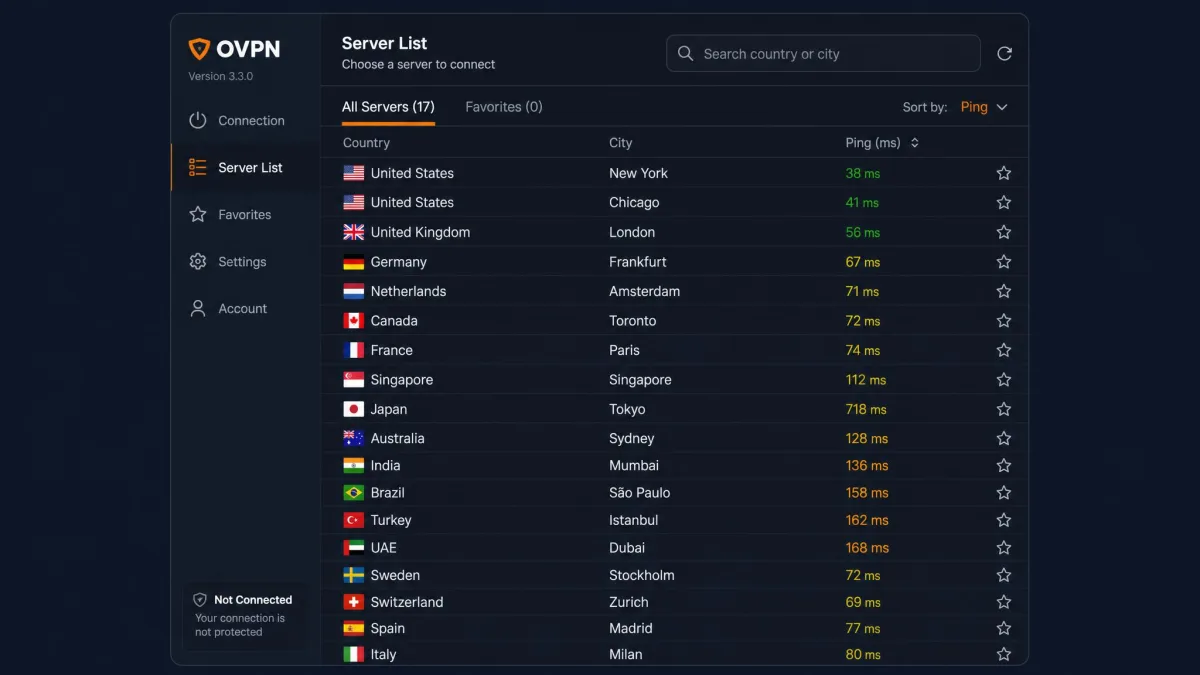Click the Istanbul city cell

tap(634, 520)
